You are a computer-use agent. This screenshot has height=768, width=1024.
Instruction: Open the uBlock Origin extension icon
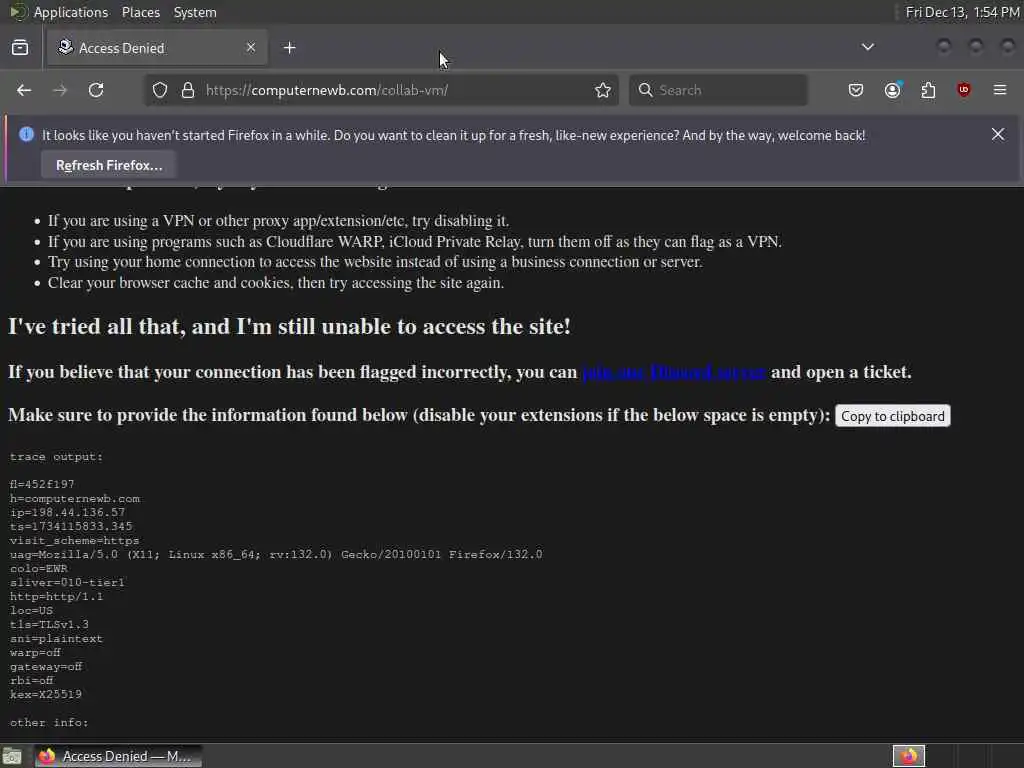(964, 90)
